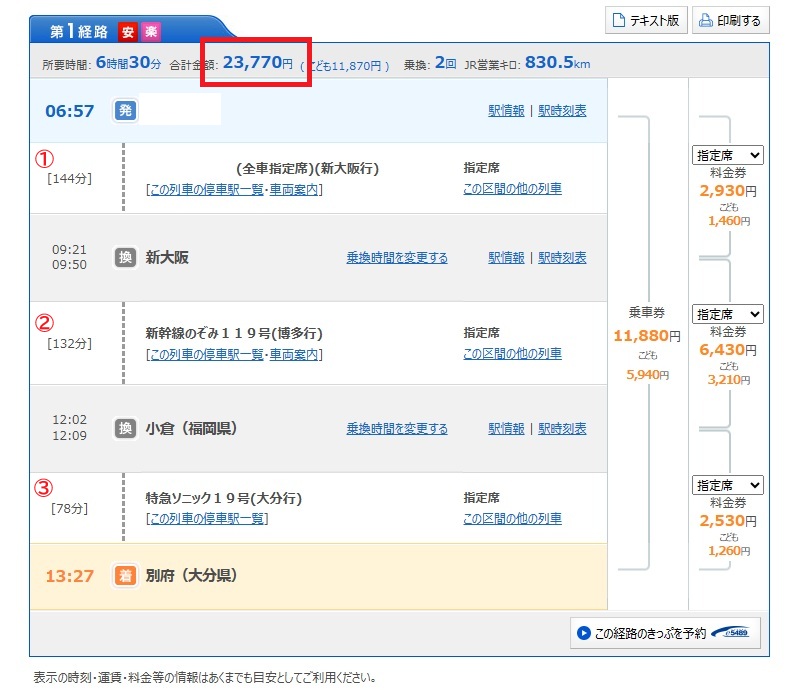Click the 換 transfer icon beside 小倉
Viewport: 789px width, 690px height.
pos(125,428)
